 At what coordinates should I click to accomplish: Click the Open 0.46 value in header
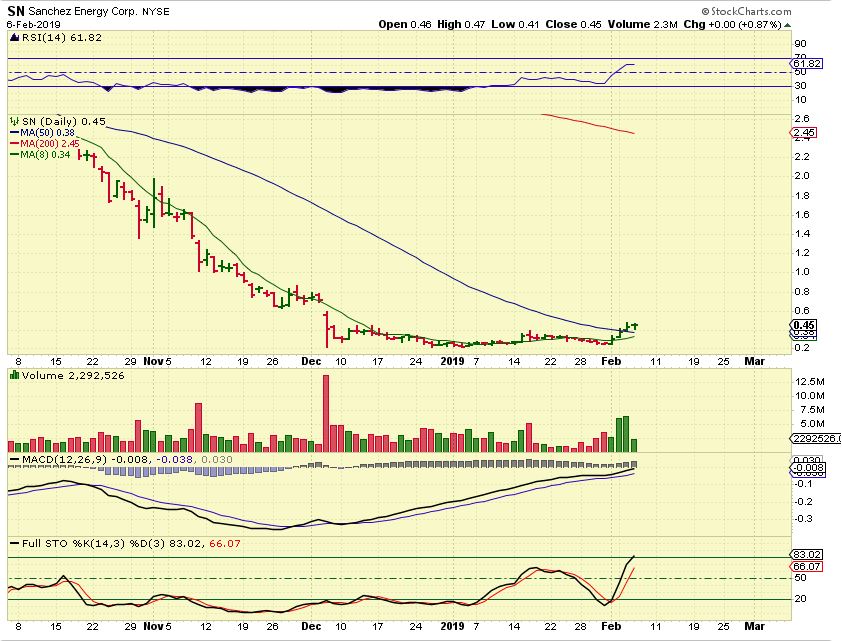tap(405, 24)
